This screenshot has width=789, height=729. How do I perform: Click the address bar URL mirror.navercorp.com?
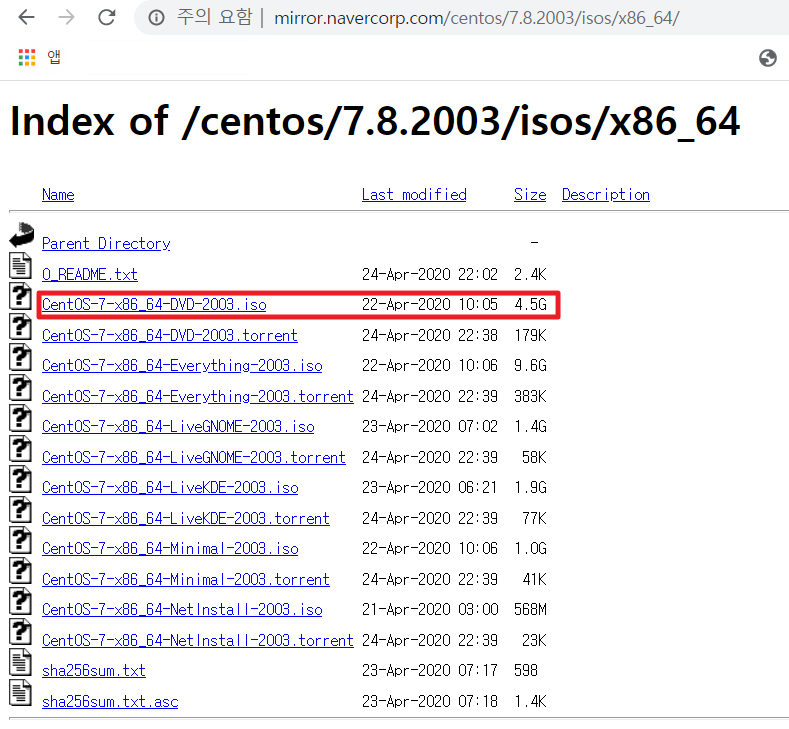477,18
